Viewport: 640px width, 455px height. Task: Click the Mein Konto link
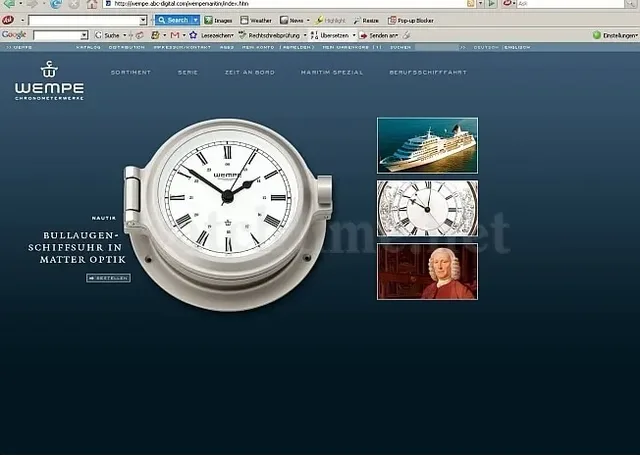(x=258, y=47)
